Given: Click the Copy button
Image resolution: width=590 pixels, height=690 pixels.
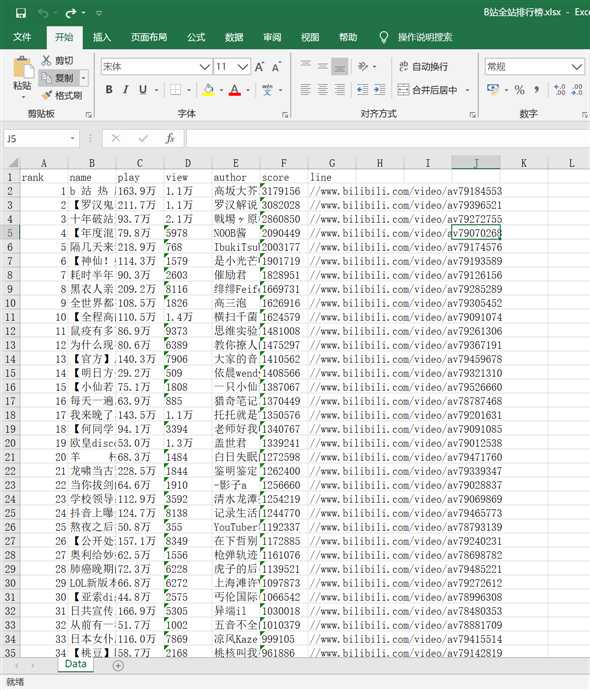Looking at the screenshot, I should pos(59,78).
